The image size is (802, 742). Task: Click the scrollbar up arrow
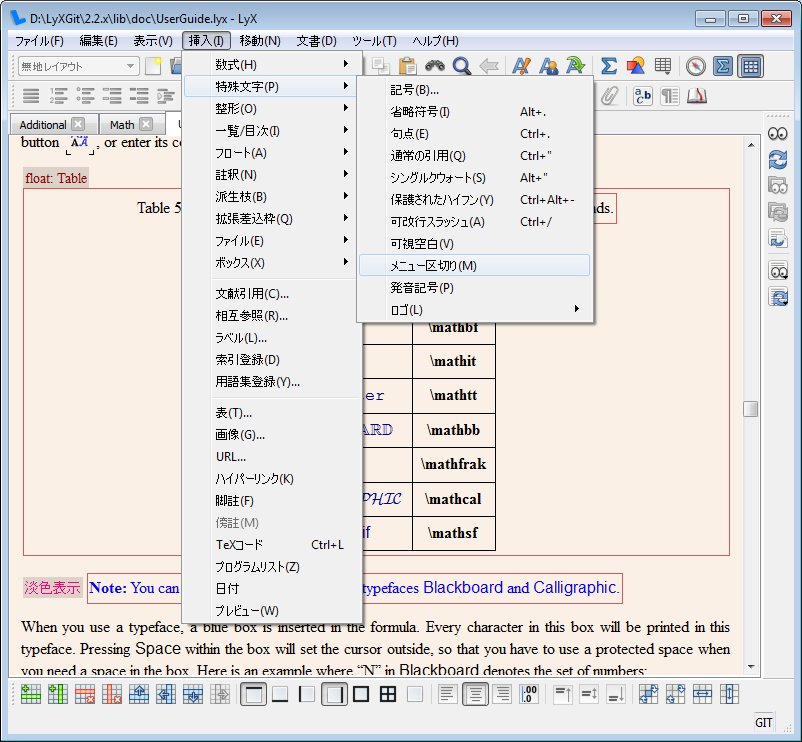point(750,145)
